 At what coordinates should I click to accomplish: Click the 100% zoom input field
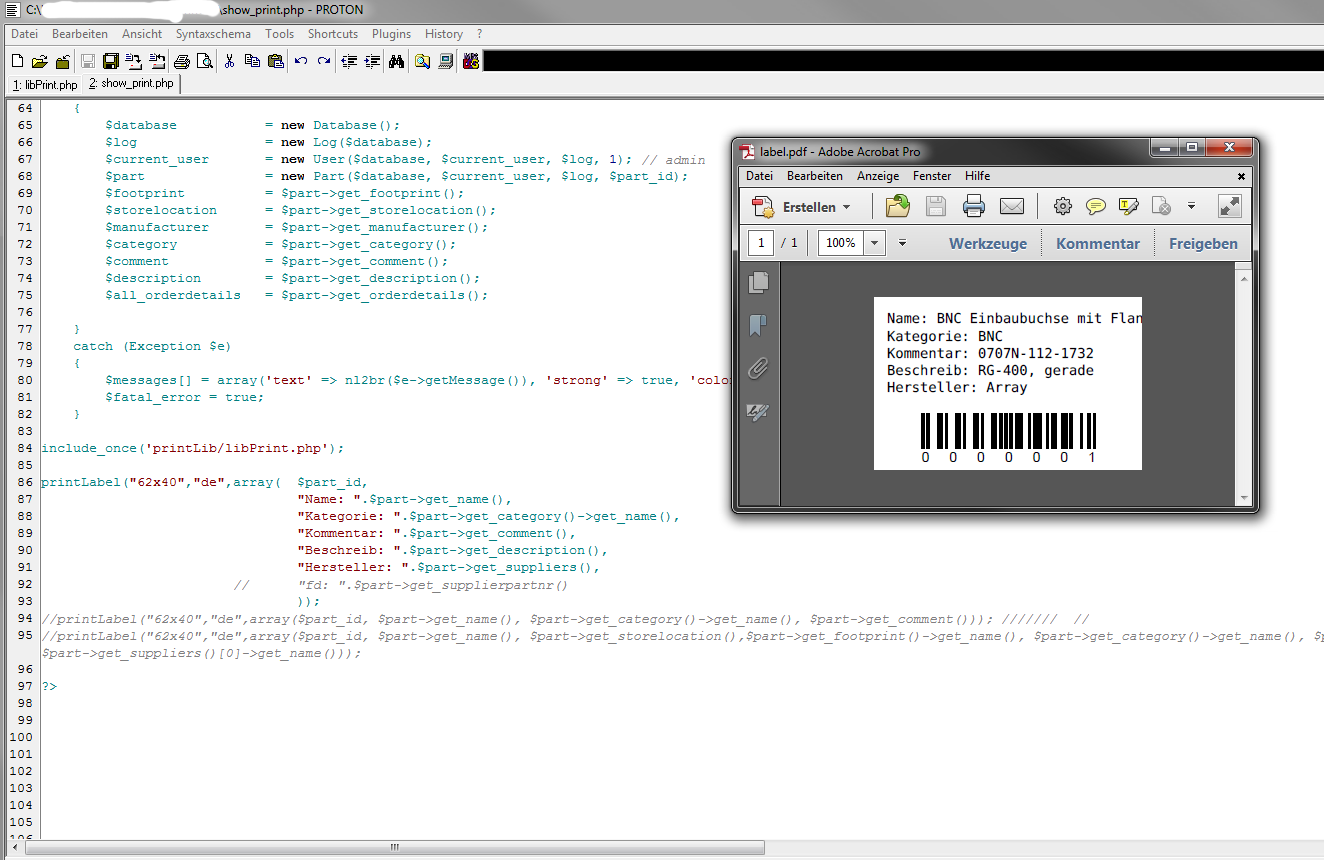[841, 243]
